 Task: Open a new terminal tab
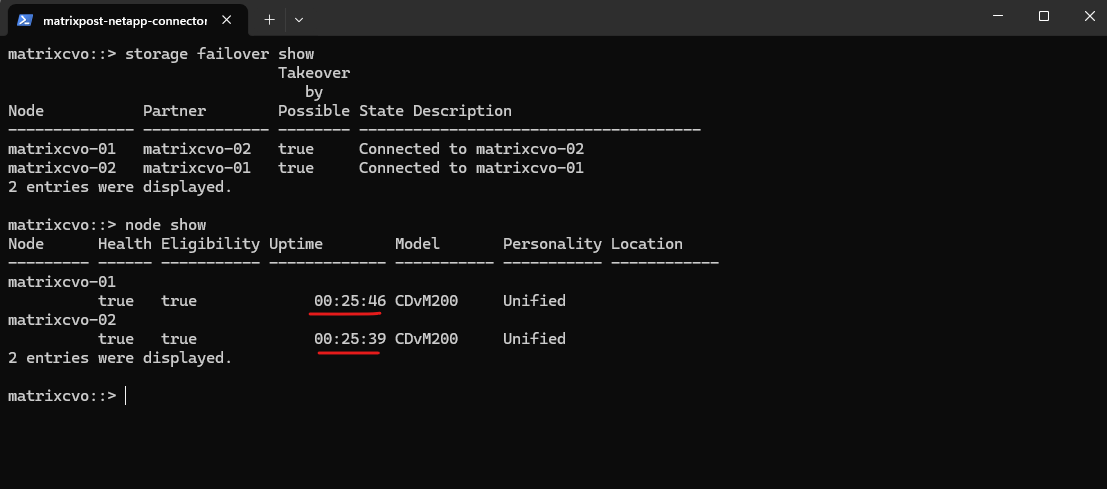(269, 19)
